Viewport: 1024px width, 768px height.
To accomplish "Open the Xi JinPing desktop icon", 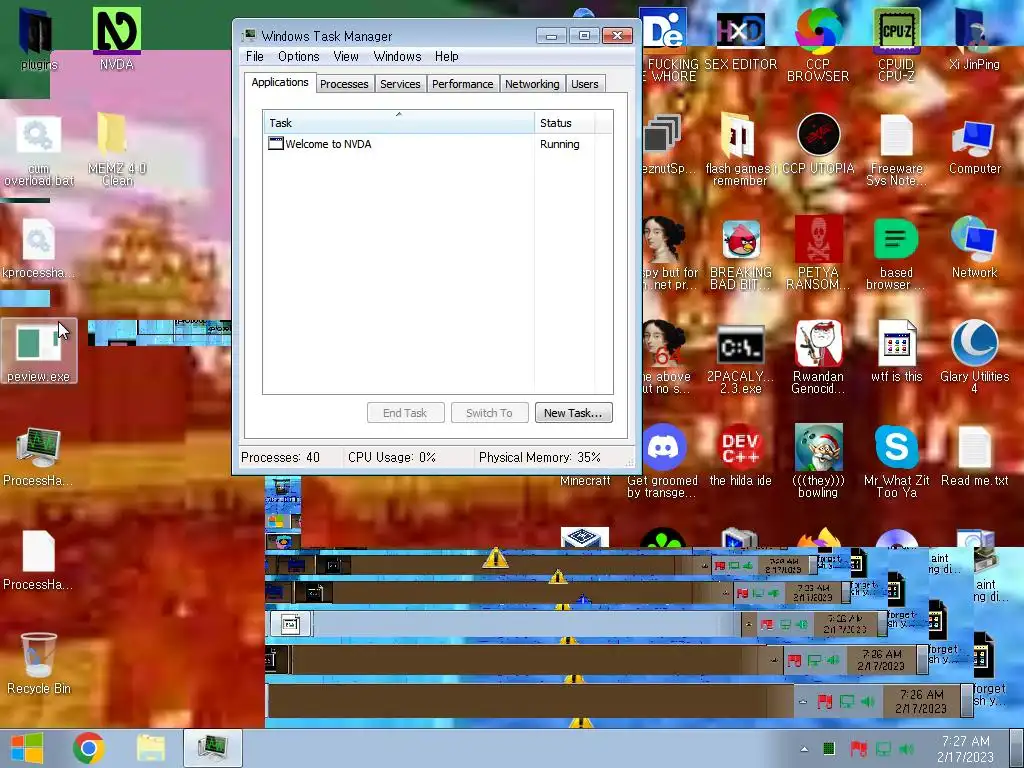I will pyautogui.click(x=974, y=39).
